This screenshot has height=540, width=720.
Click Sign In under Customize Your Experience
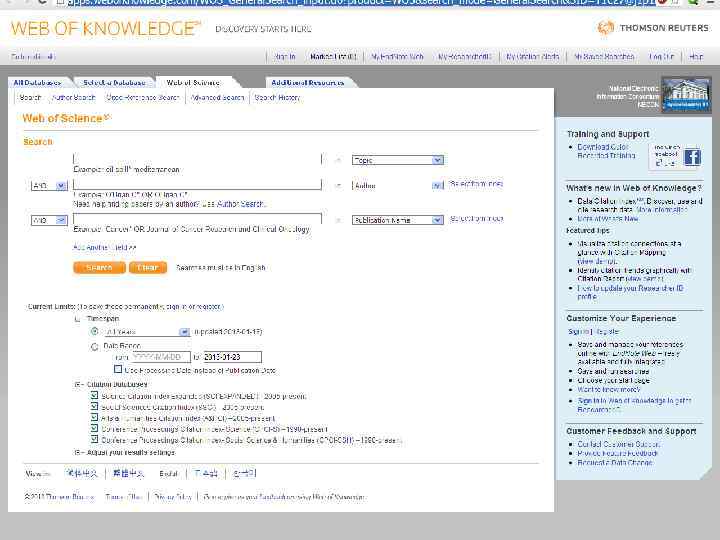point(578,332)
